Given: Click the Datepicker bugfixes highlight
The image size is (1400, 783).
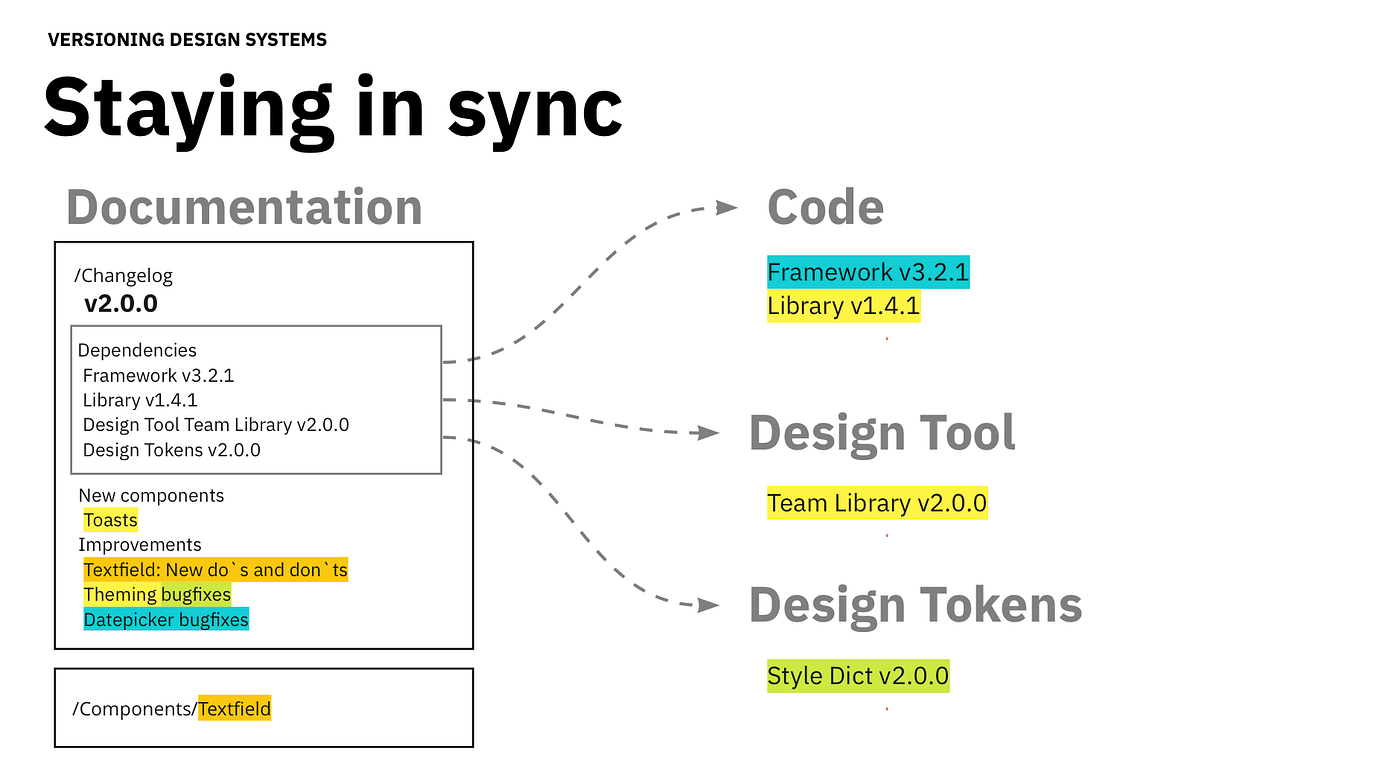Looking at the screenshot, I should click(165, 619).
